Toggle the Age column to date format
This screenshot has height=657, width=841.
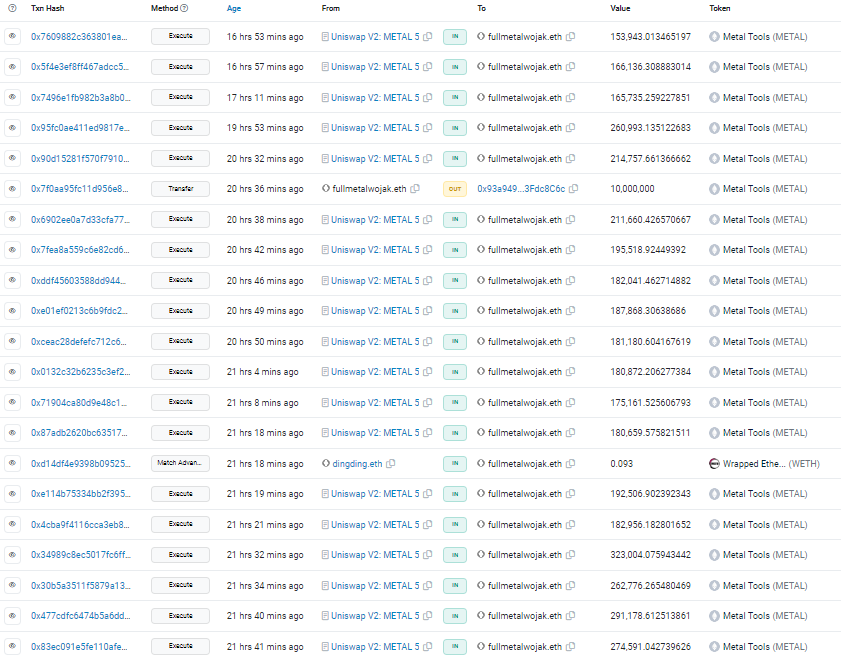tap(234, 8)
